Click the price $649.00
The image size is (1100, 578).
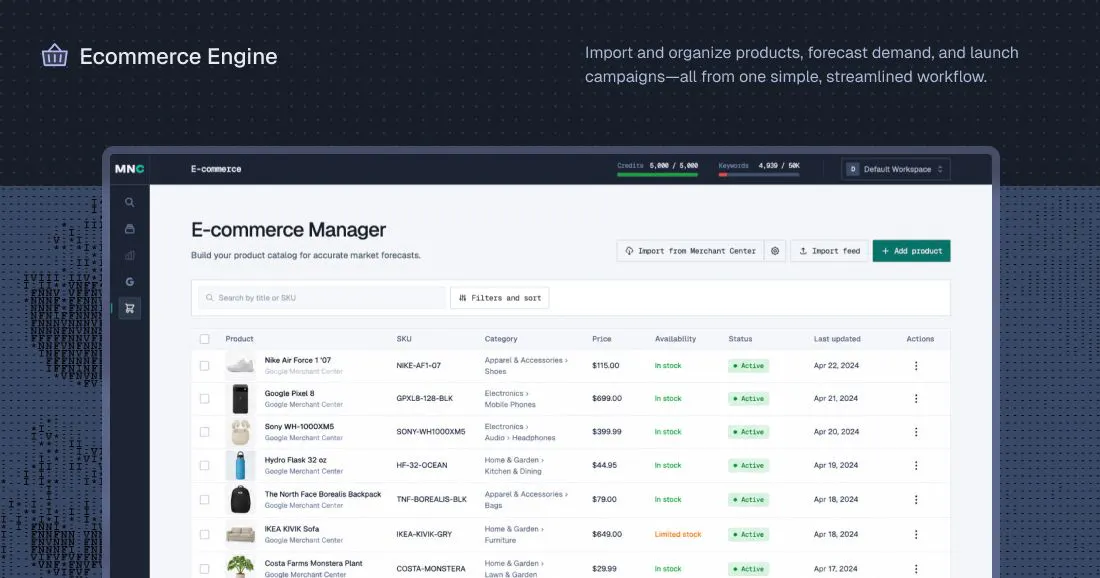tap(607, 535)
